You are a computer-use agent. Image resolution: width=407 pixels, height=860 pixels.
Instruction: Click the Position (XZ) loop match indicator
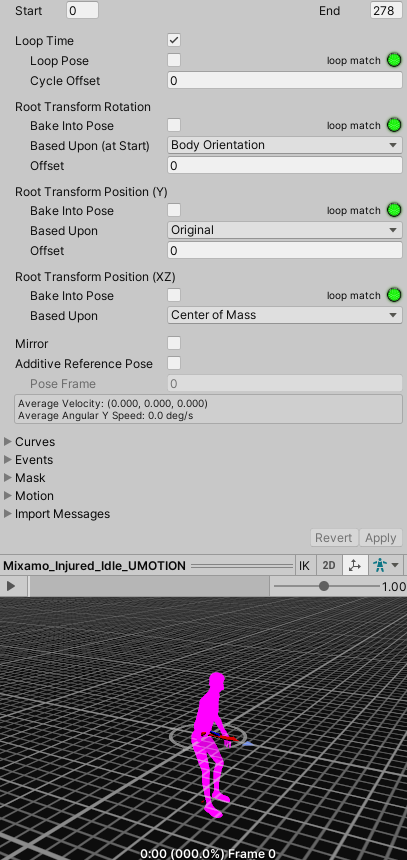coord(394,295)
